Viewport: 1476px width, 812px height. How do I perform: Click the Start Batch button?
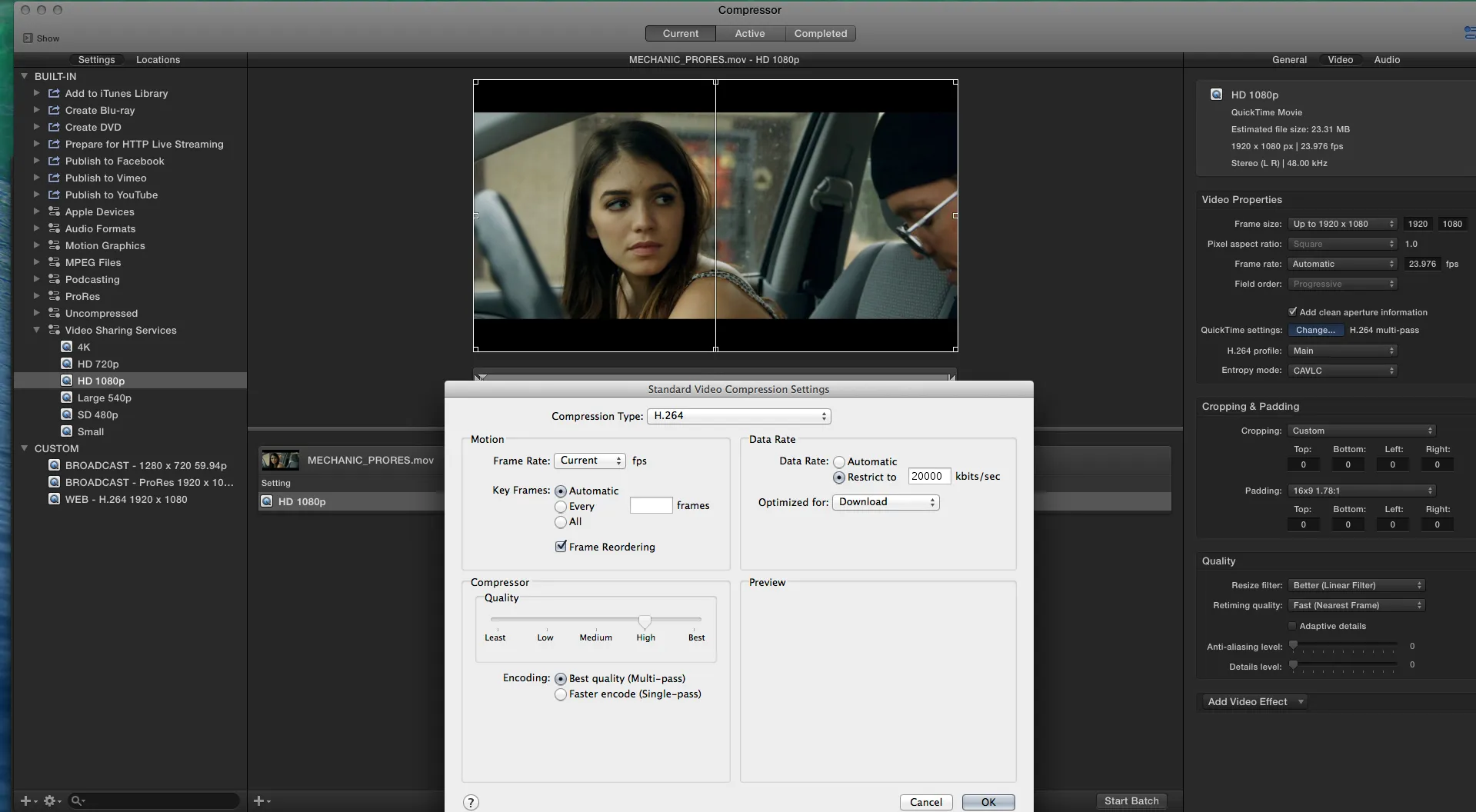pos(1130,800)
